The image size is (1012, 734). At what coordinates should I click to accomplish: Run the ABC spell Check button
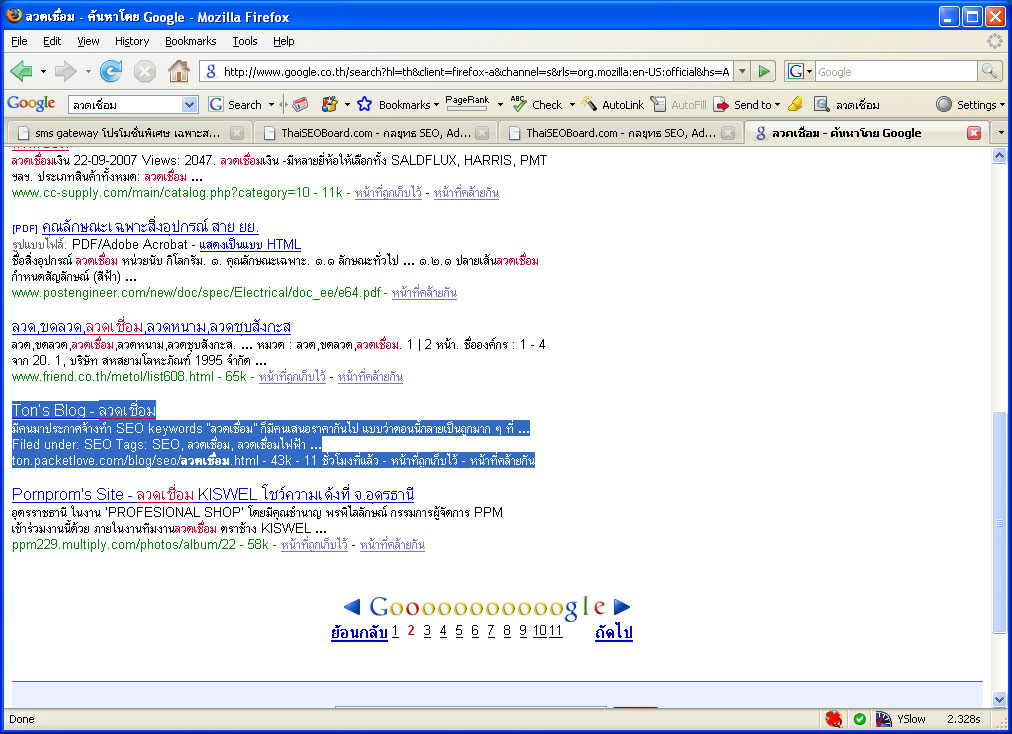click(x=537, y=105)
